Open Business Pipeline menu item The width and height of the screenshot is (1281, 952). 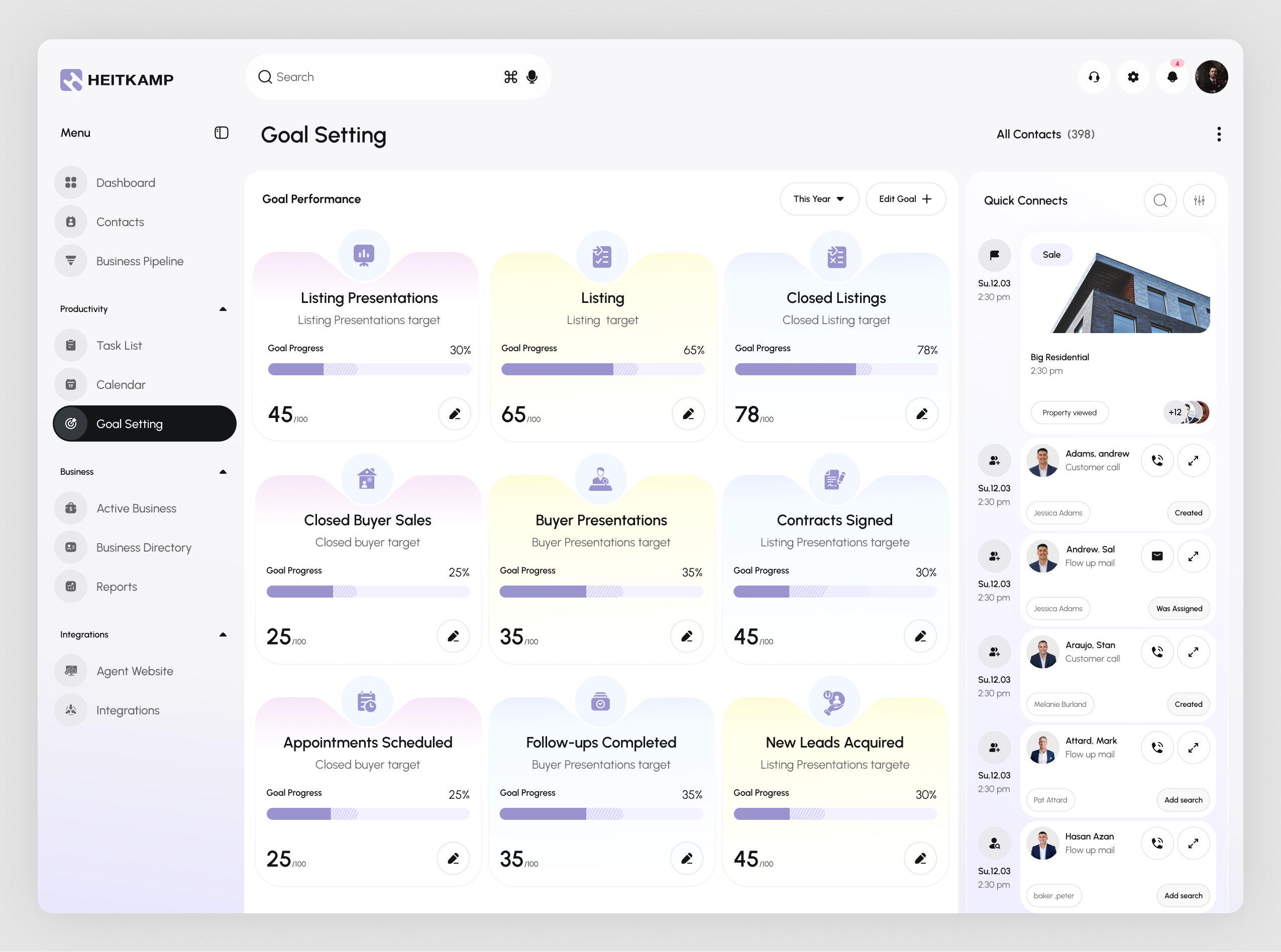(x=140, y=261)
